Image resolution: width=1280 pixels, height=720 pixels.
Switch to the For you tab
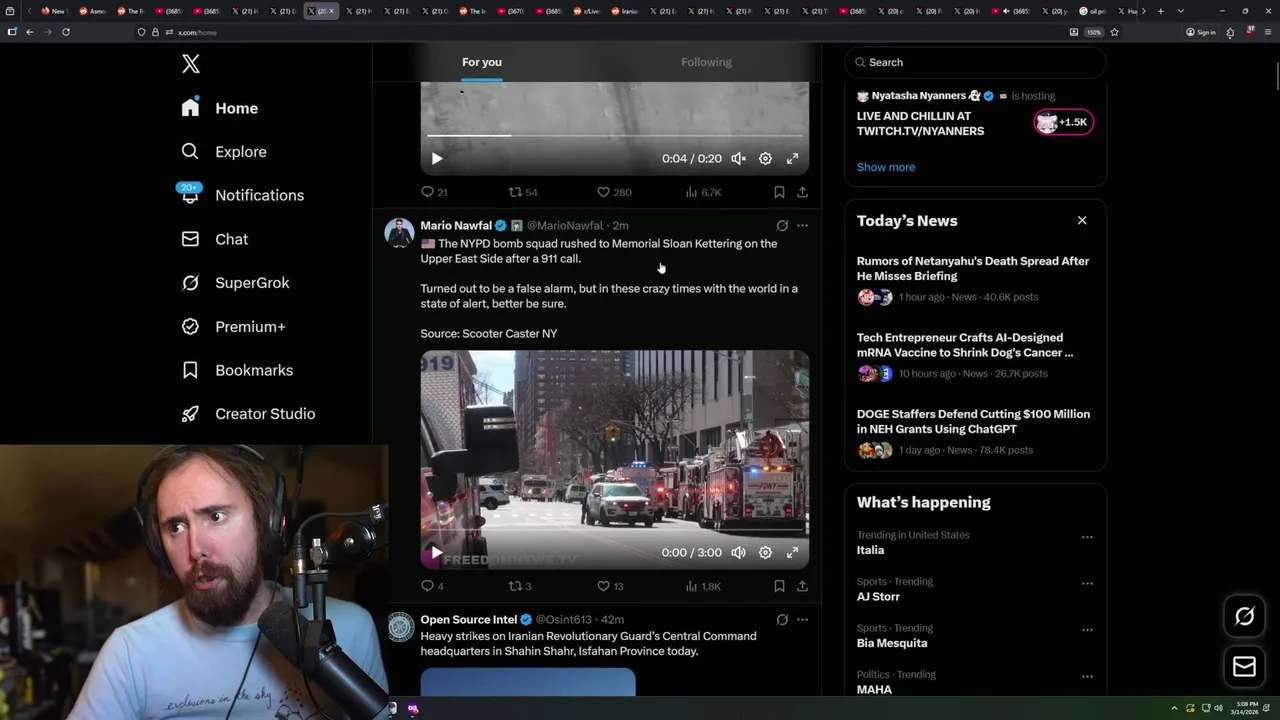[482, 62]
